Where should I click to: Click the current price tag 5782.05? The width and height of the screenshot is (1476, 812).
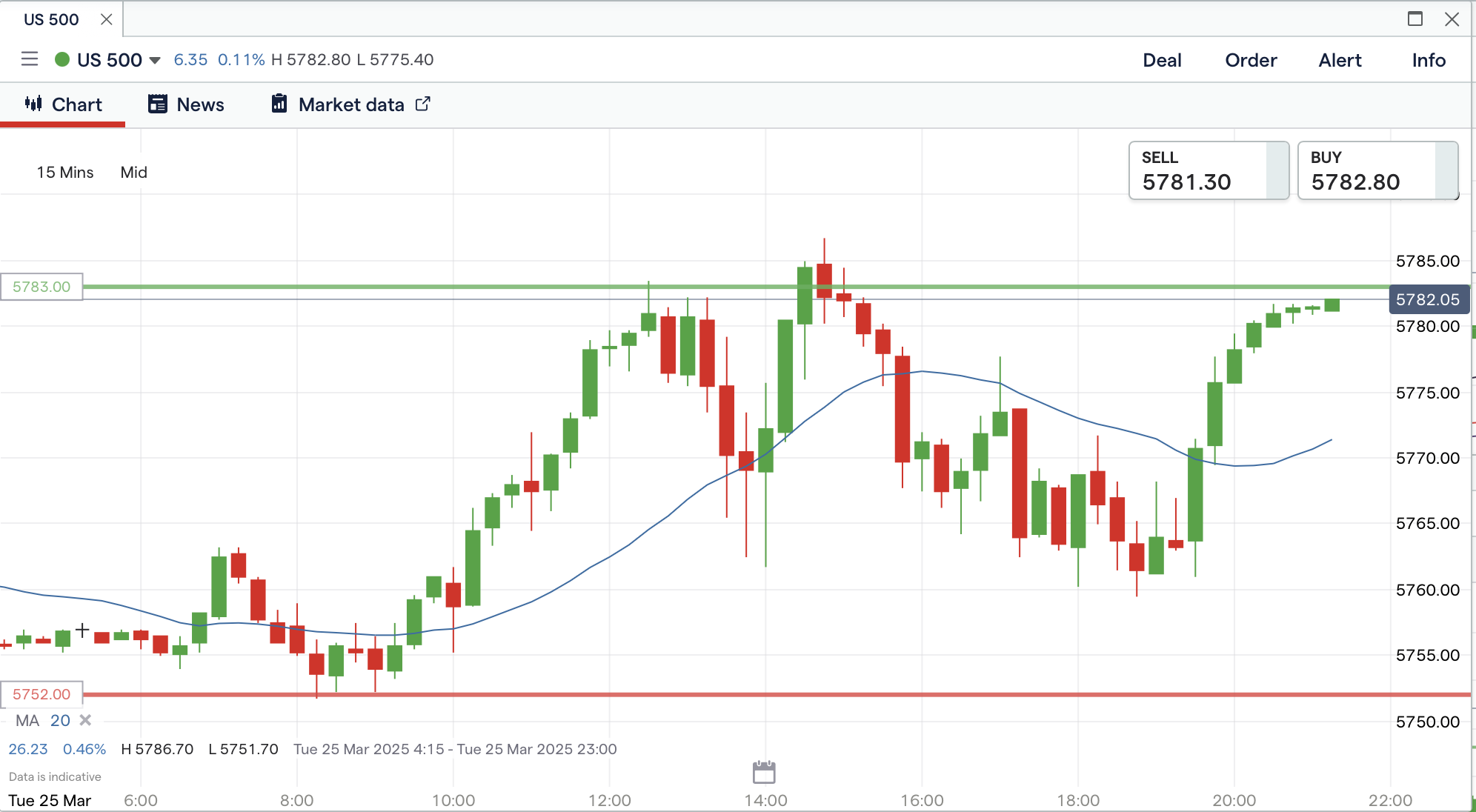click(x=1428, y=299)
